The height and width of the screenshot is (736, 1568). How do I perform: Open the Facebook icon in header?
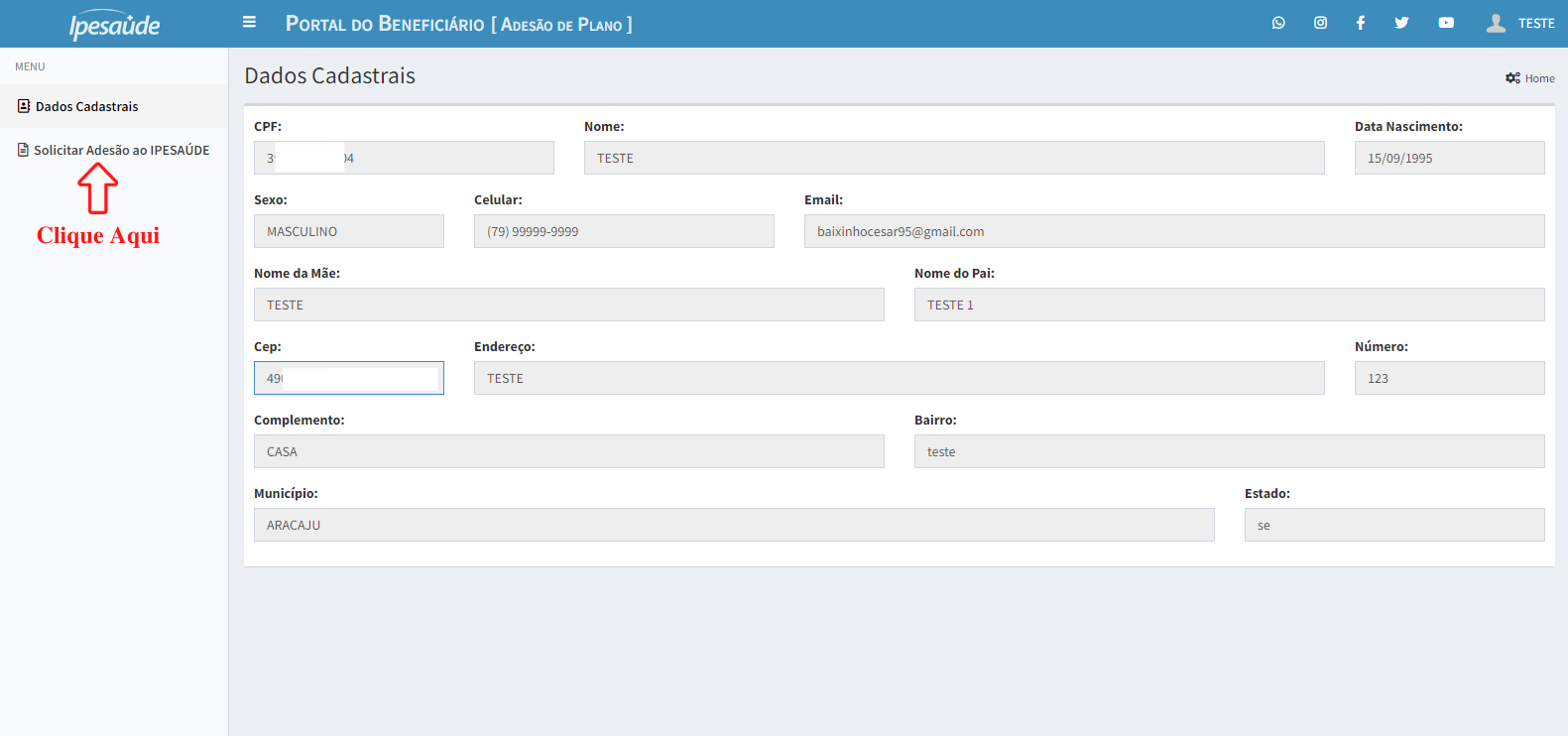click(x=1361, y=23)
